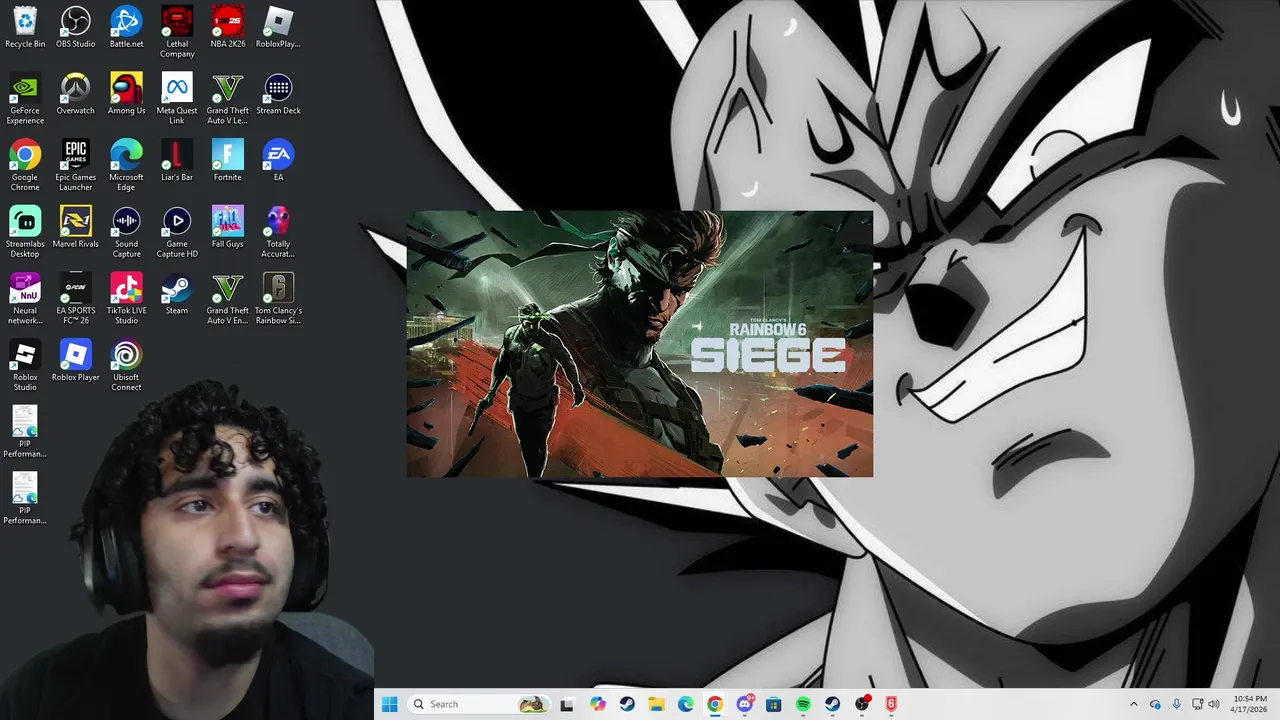Select Grand Theft Auto V Legacy shortcut
The height and width of the screenshot is (720, 1280).
coord(228,98)
